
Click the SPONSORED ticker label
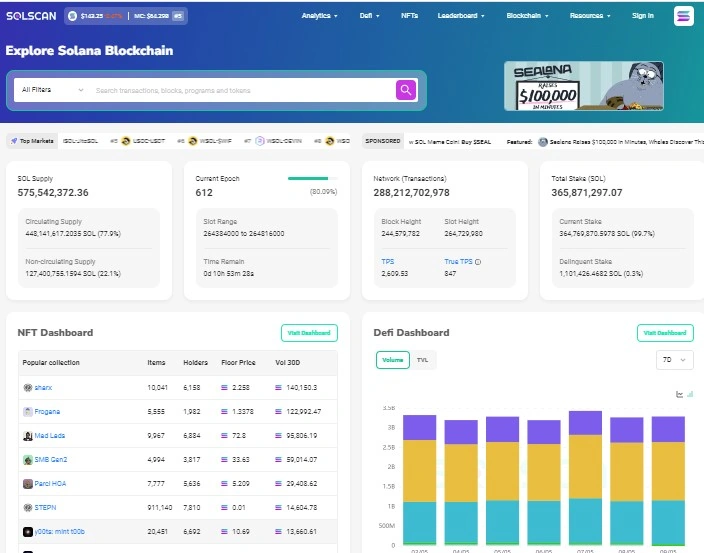[383, 141]
